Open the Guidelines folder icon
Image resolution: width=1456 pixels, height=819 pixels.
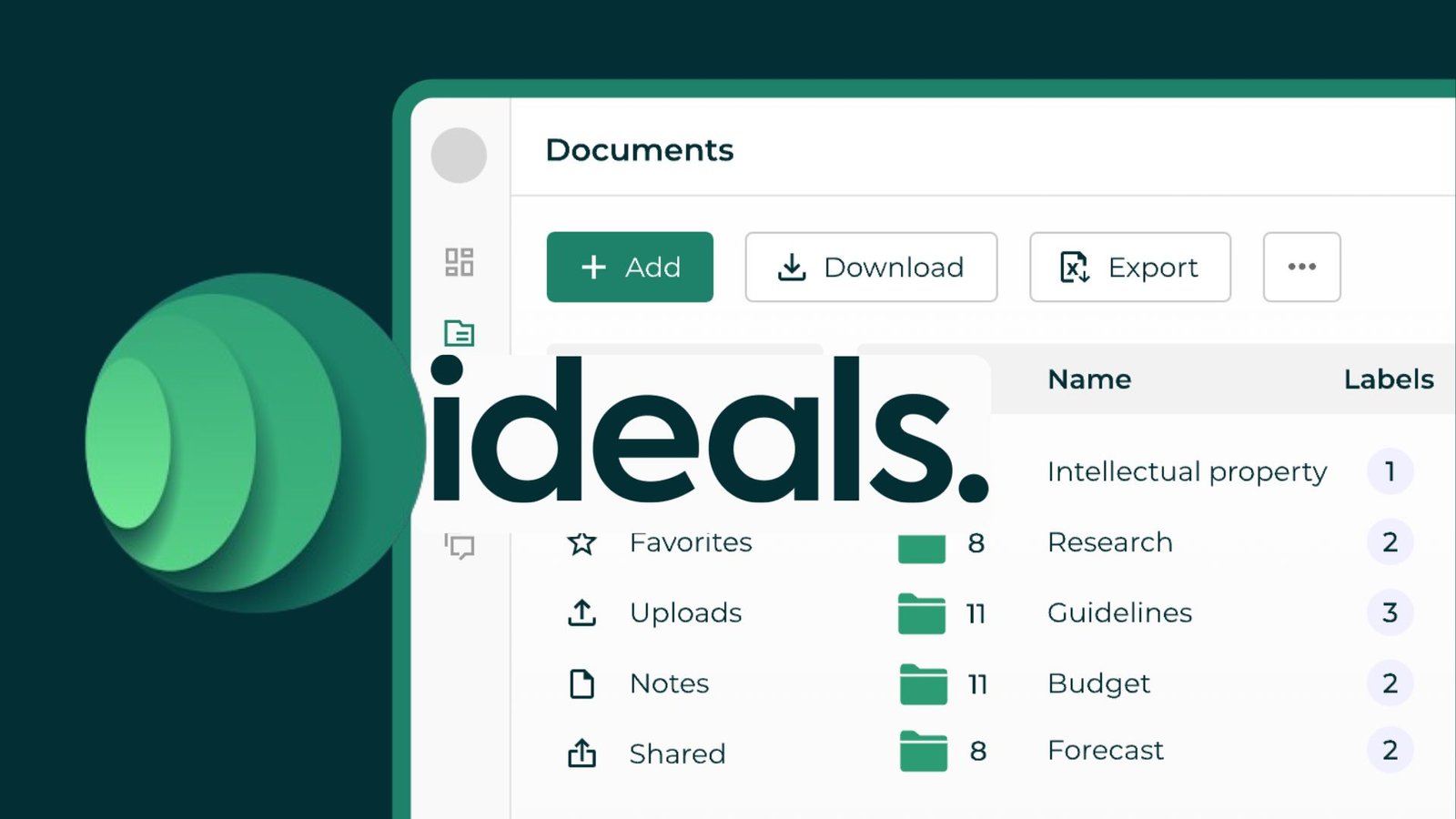click(x=921, y=613)
